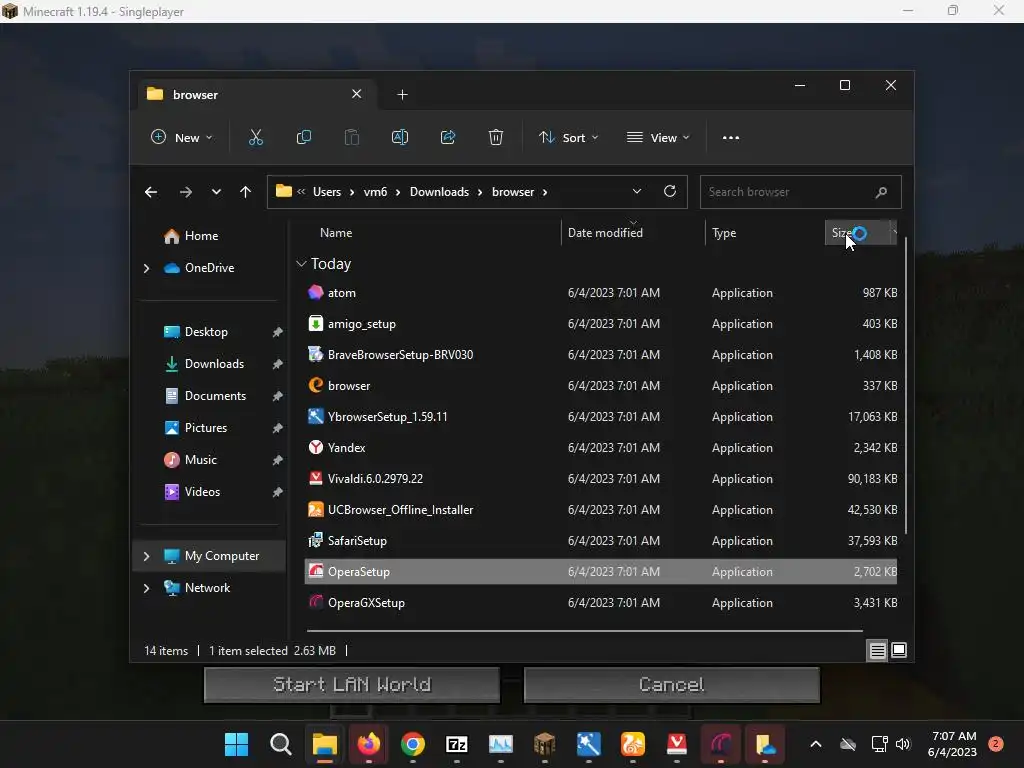Switch to large thumbnails view icon
Viewport: 1024px width, 768px height.
899,650
